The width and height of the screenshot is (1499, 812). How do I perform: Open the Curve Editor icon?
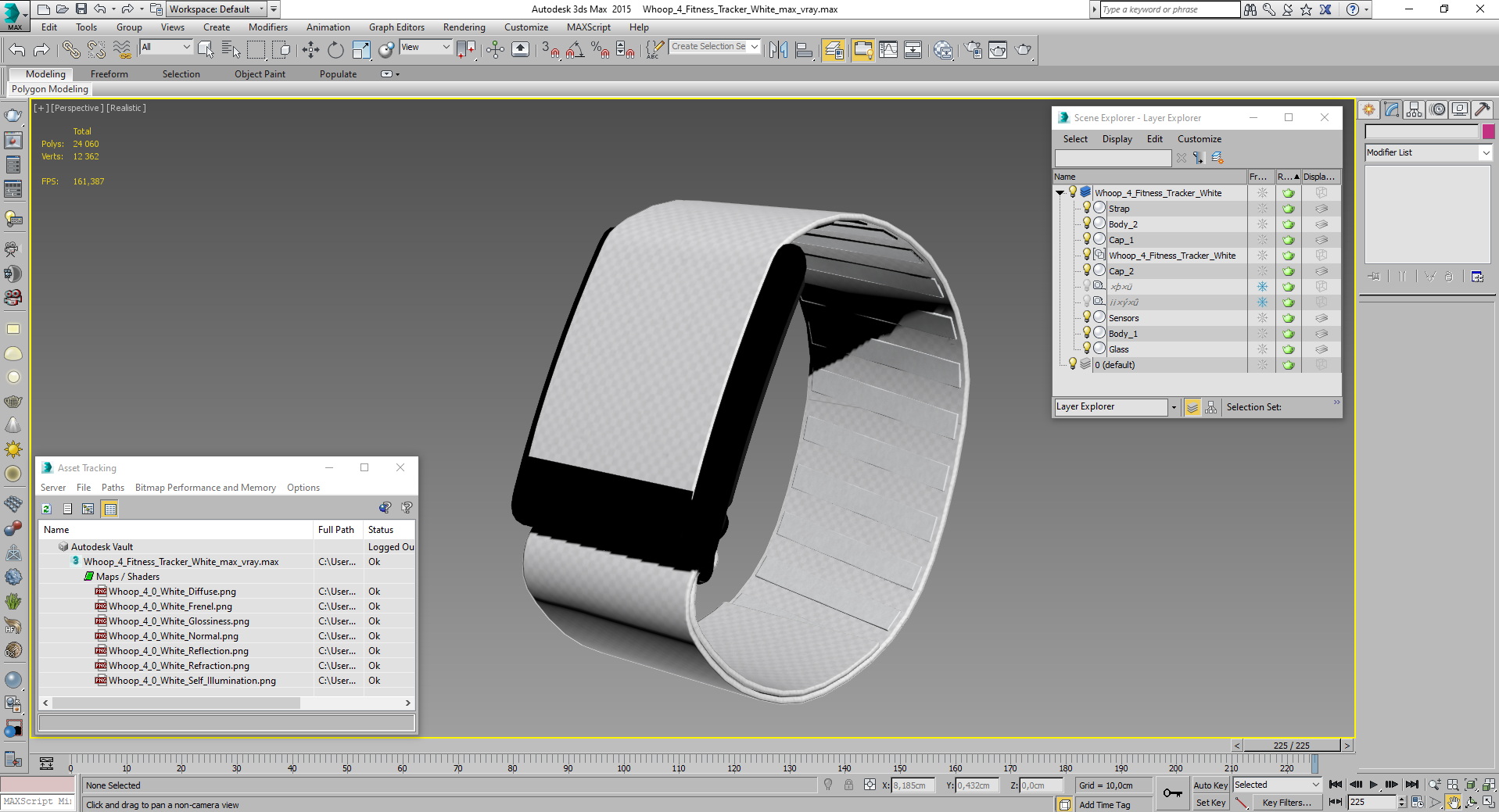888,50
